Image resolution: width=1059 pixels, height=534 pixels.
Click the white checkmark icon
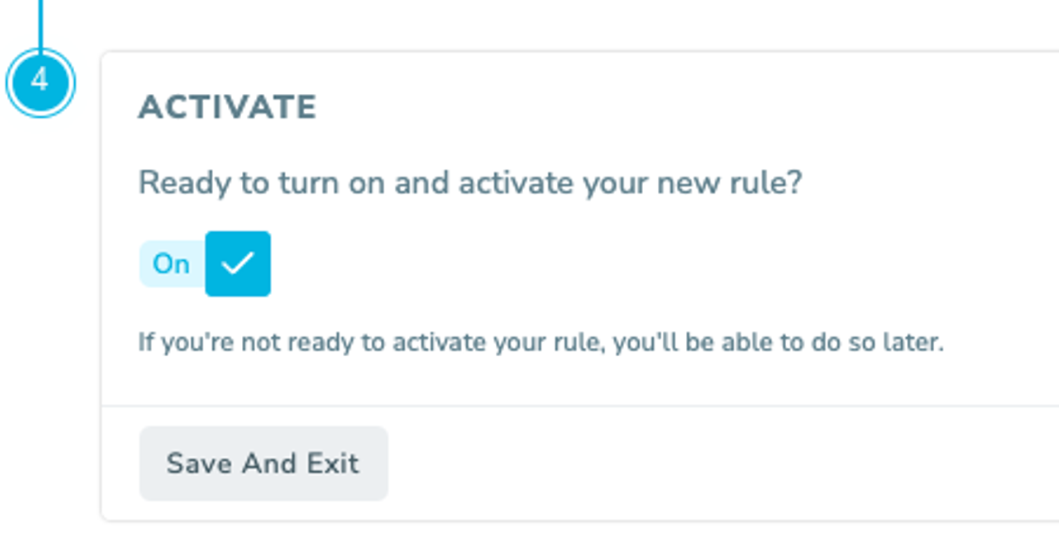pyautogui.click(x=238, y=263)
